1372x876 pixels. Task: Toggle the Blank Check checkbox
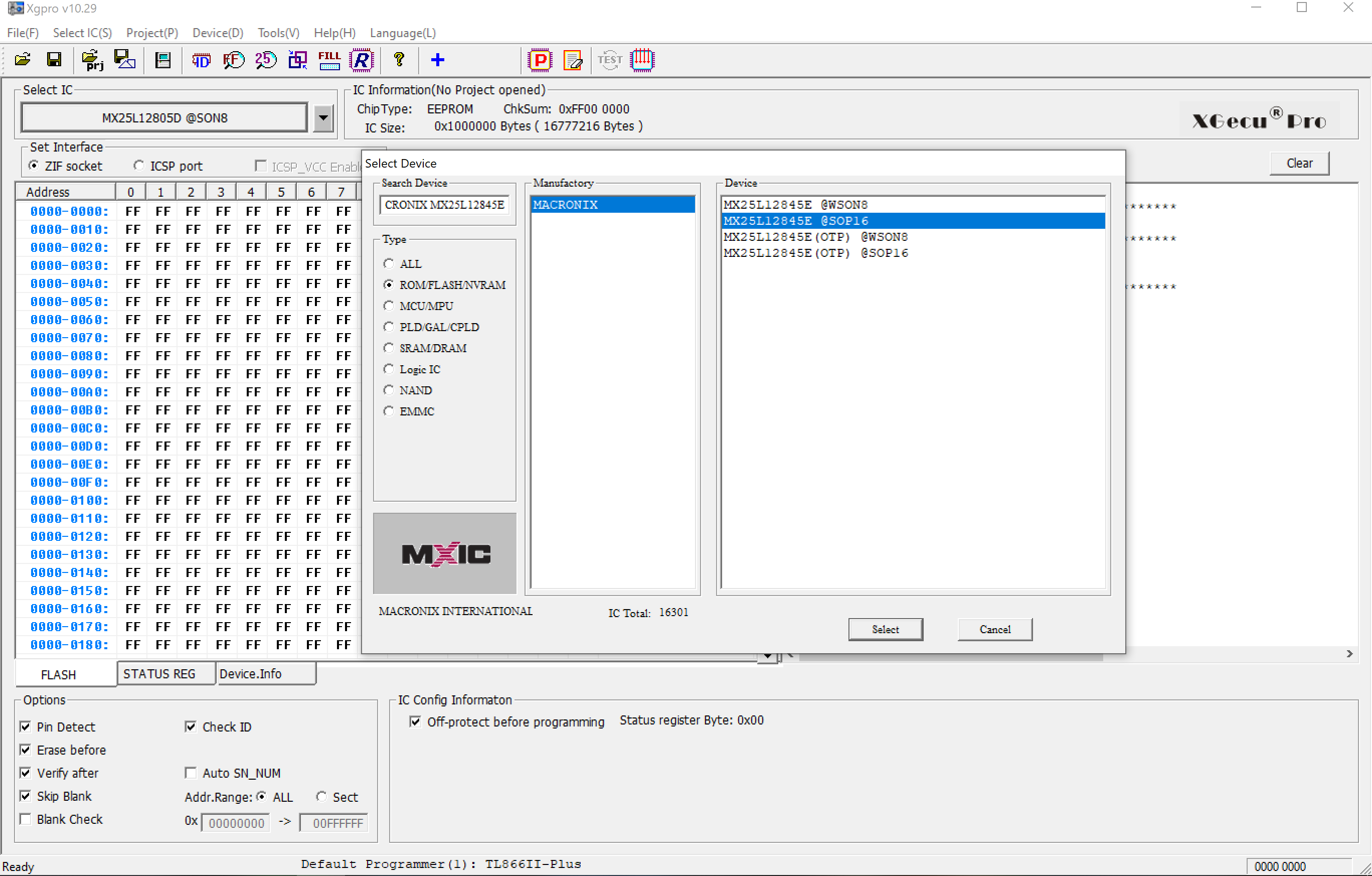coord(26,819)
